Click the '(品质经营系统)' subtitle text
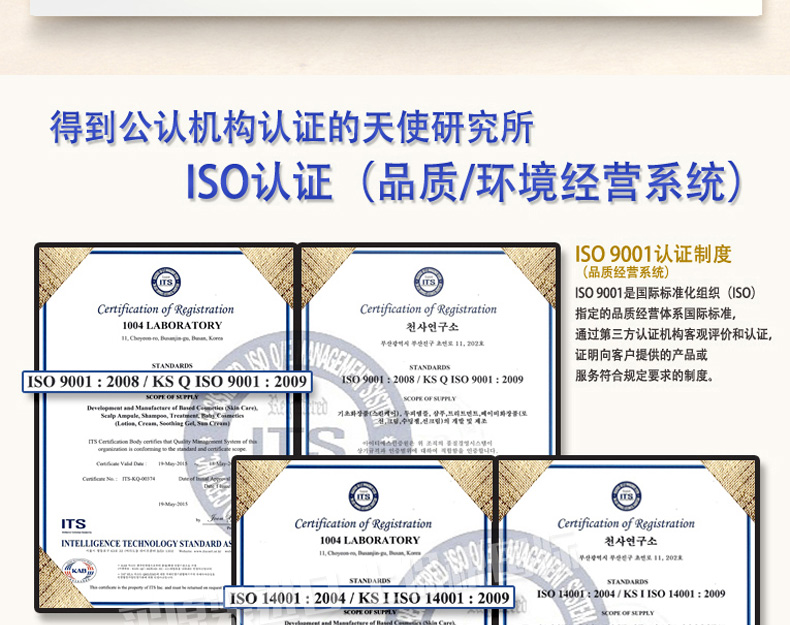Image resolution: width=790 pixels, height=625 pixels. (x=626, y=272)
